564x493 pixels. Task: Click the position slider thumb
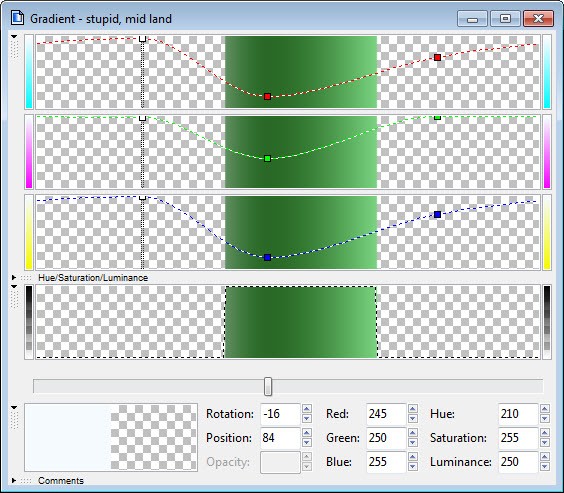268,387
